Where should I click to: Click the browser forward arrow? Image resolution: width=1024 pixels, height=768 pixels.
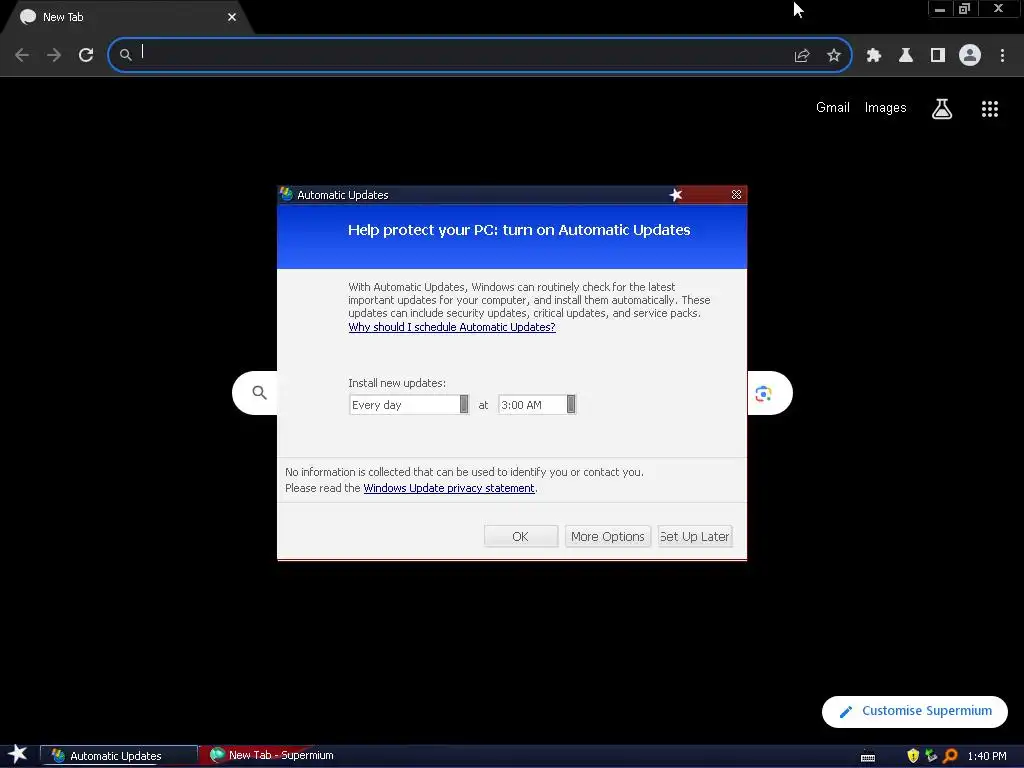click(54, 55)
